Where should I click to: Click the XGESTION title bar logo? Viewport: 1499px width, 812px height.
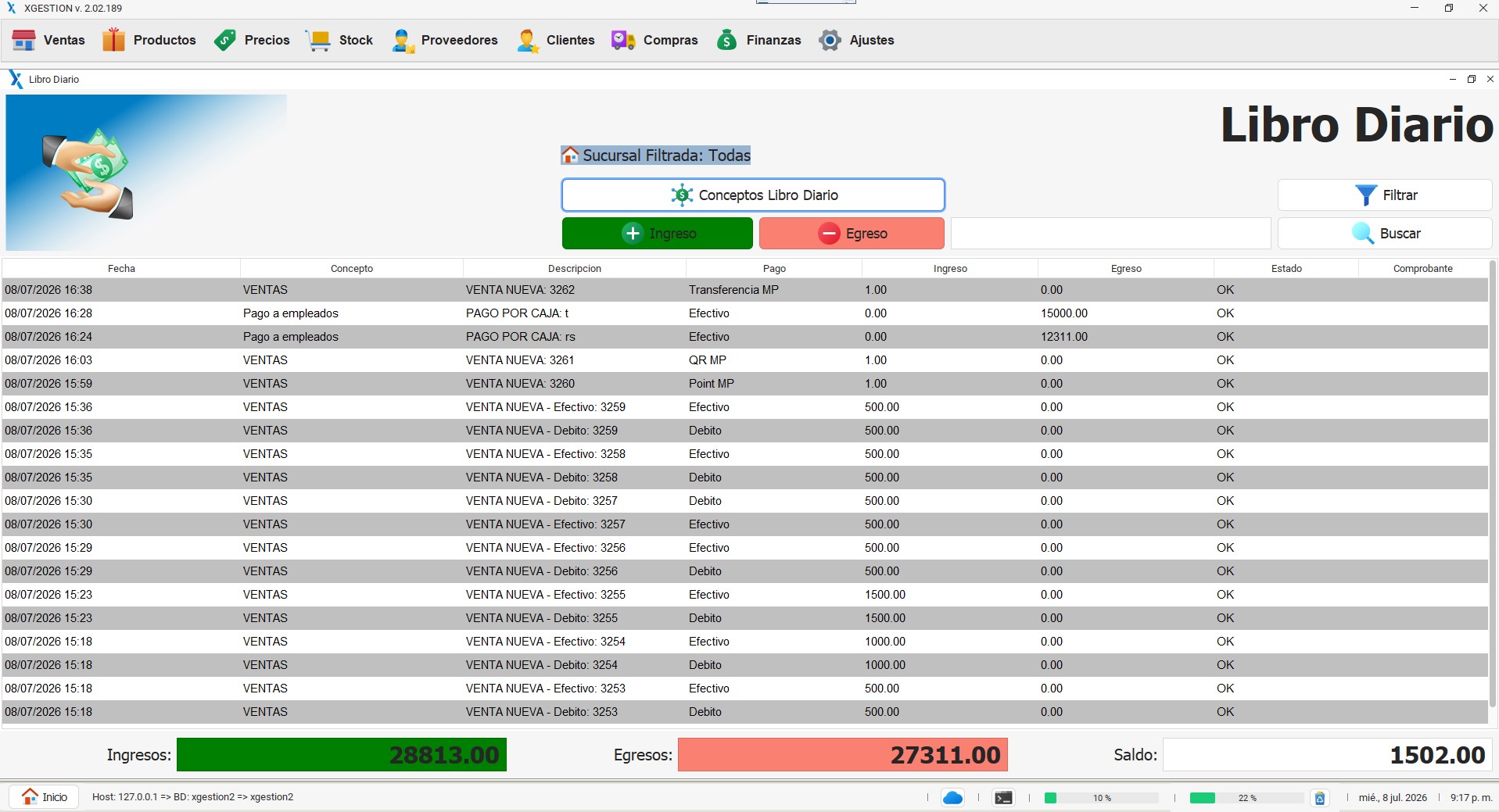[12, 8]
